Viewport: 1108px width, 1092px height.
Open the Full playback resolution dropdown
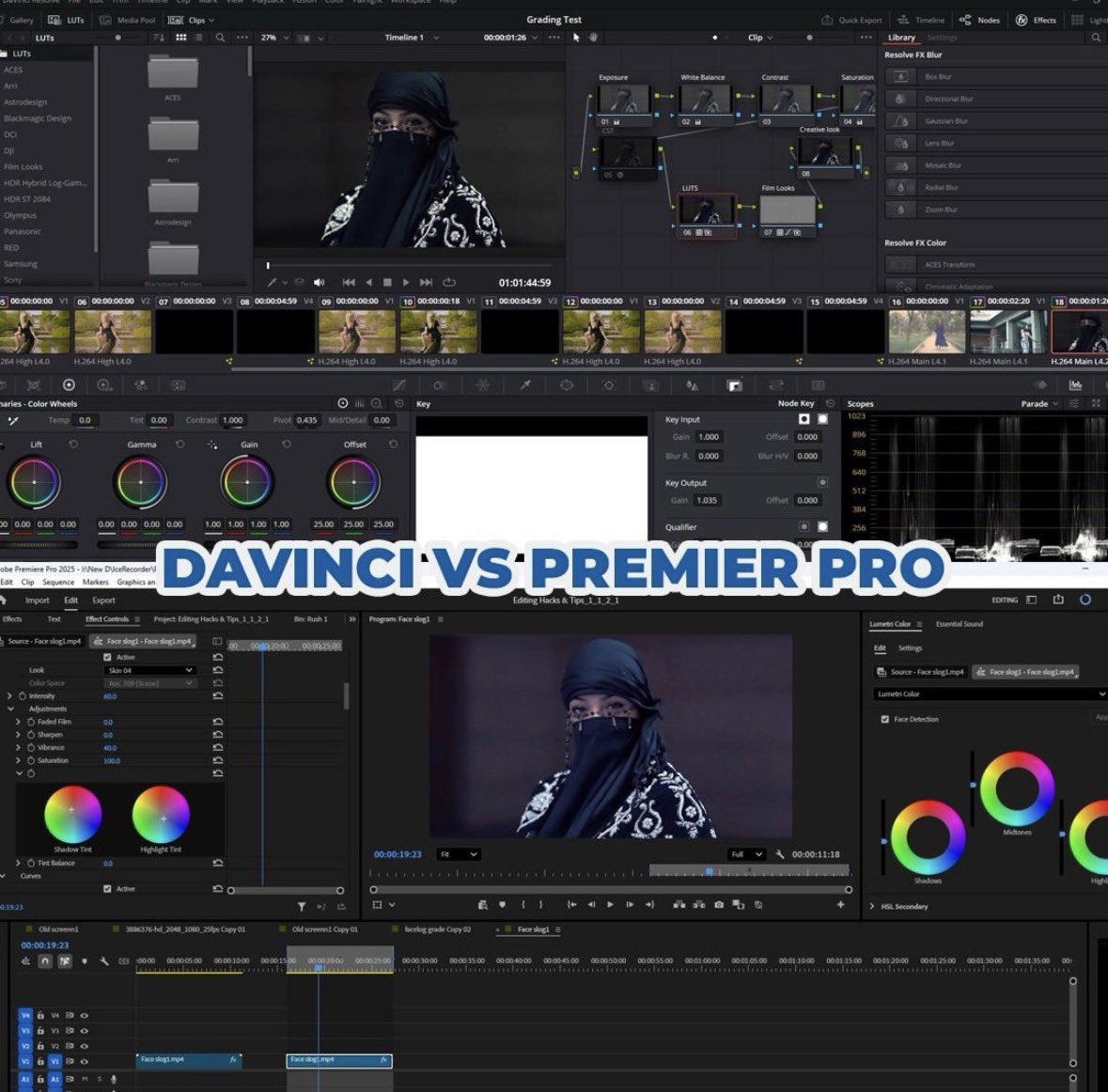[746, 854]
